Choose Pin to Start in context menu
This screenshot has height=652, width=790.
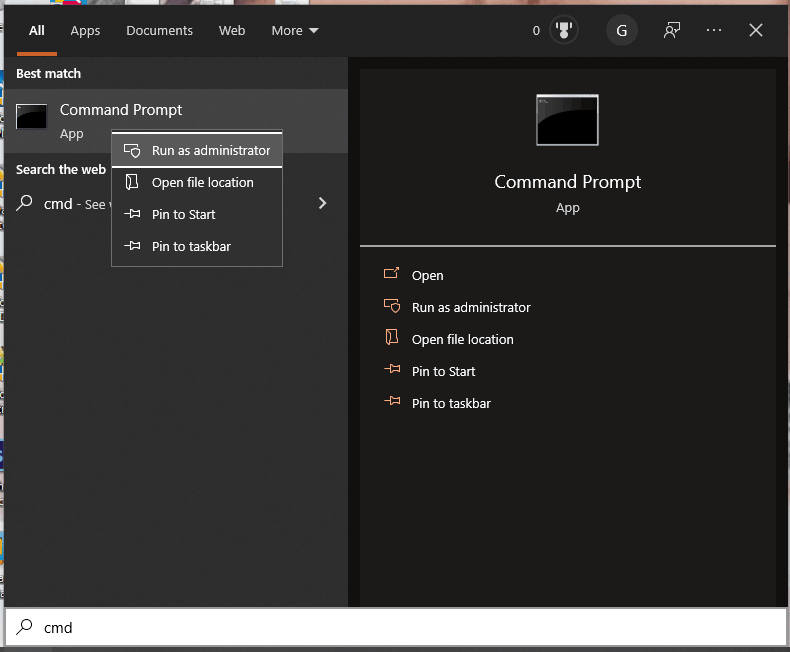(196, 214)
